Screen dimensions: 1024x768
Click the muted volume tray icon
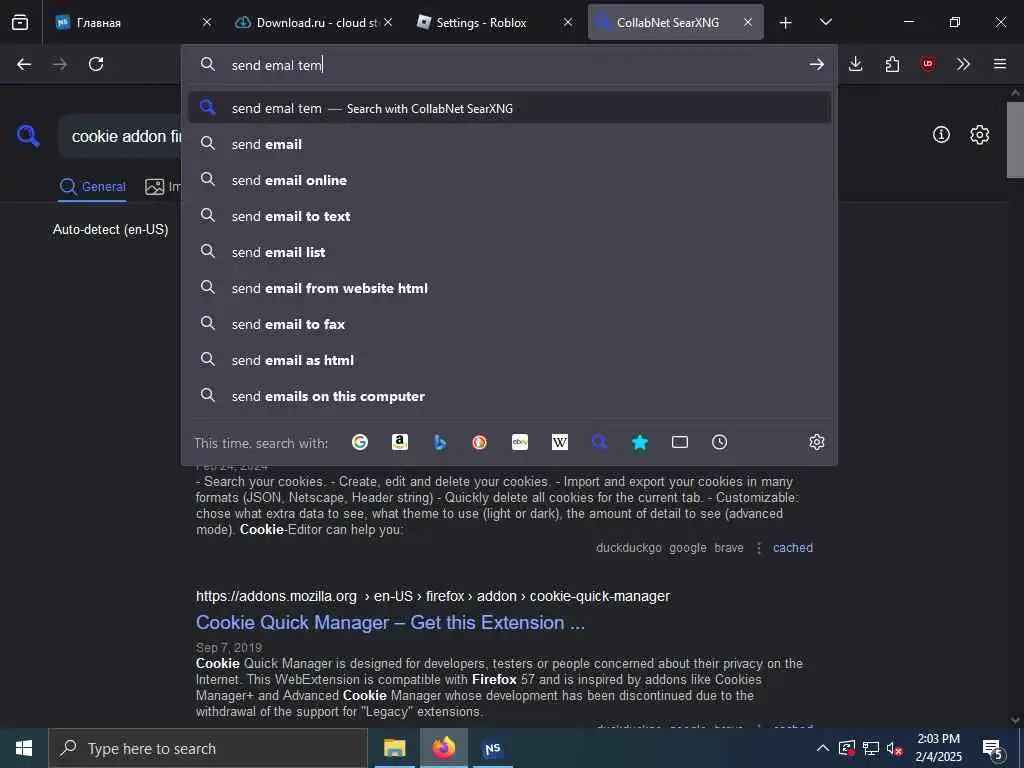point(894,748)
